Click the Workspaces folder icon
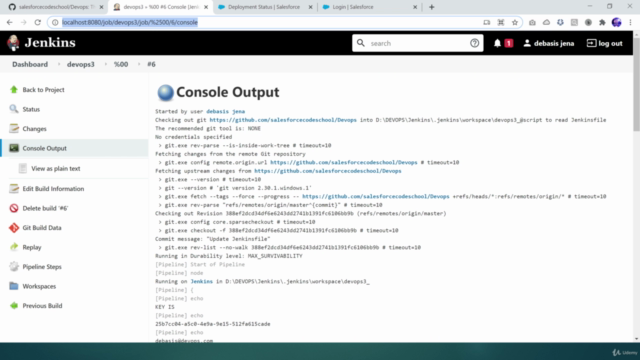The width and height of the screenshot is (640, 360). tap(14, 286)
